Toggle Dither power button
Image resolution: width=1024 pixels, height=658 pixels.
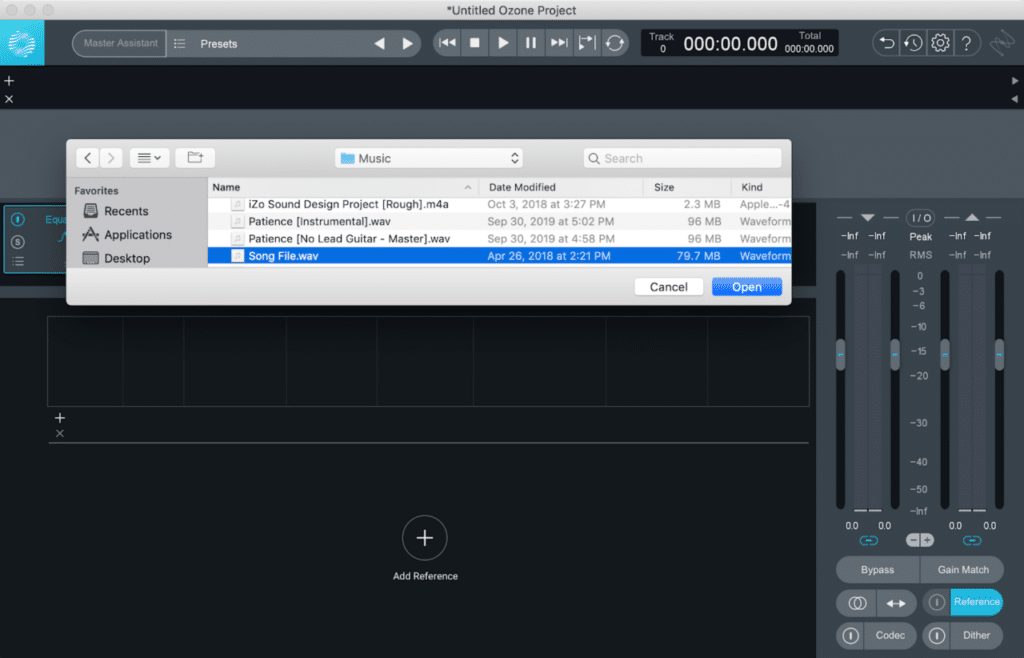click(936, 635)
